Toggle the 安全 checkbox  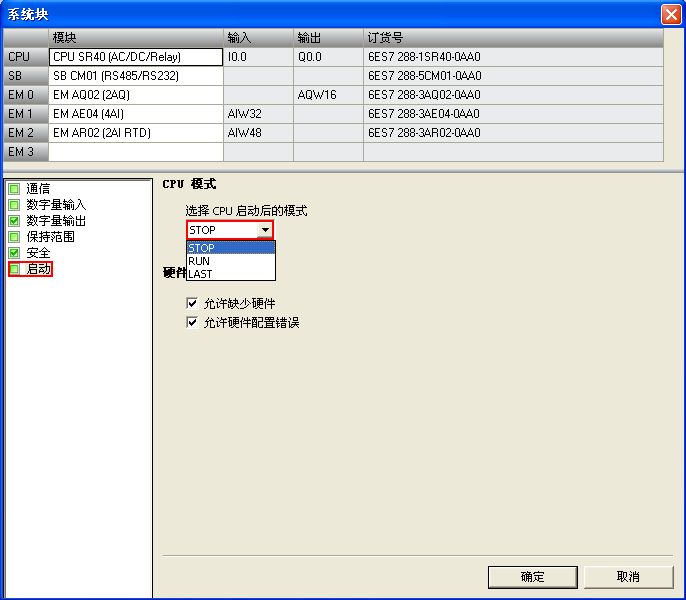pos(14,253)
